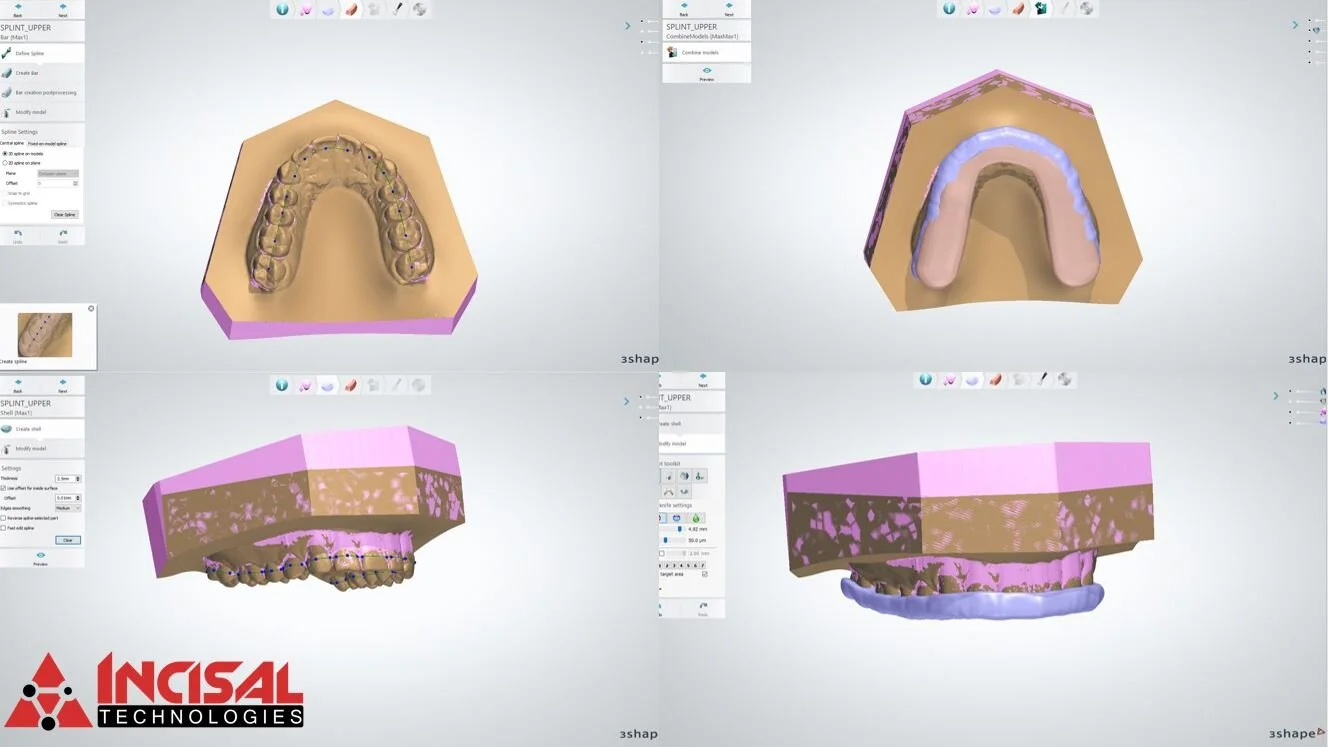Click the Back arrow in the Bar (Max1) panel
This screenshot has width=1328, height=747.
tap(18, 10)
